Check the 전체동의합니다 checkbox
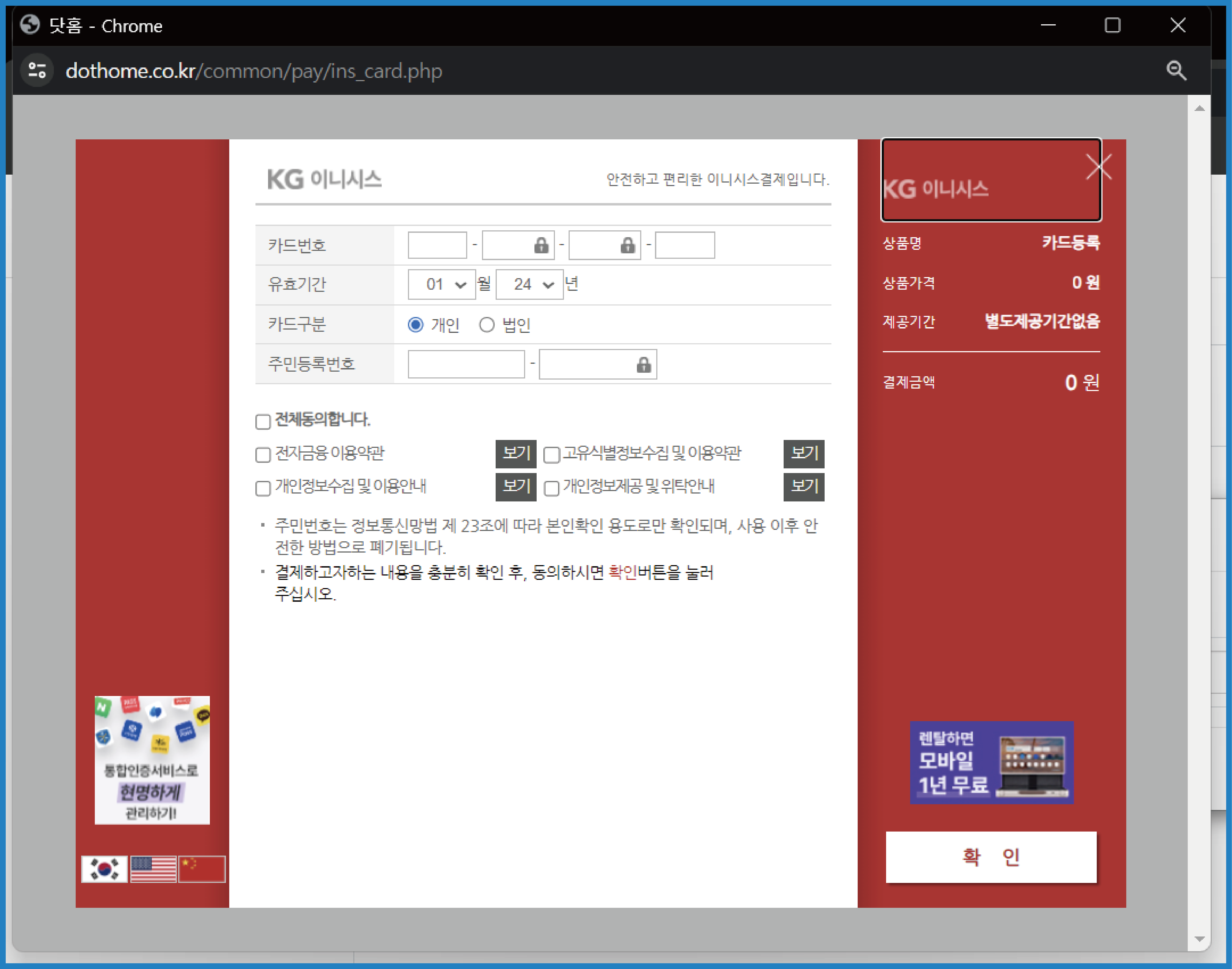Viewport: 1232px width, 969px height. [x=263, y=422]
